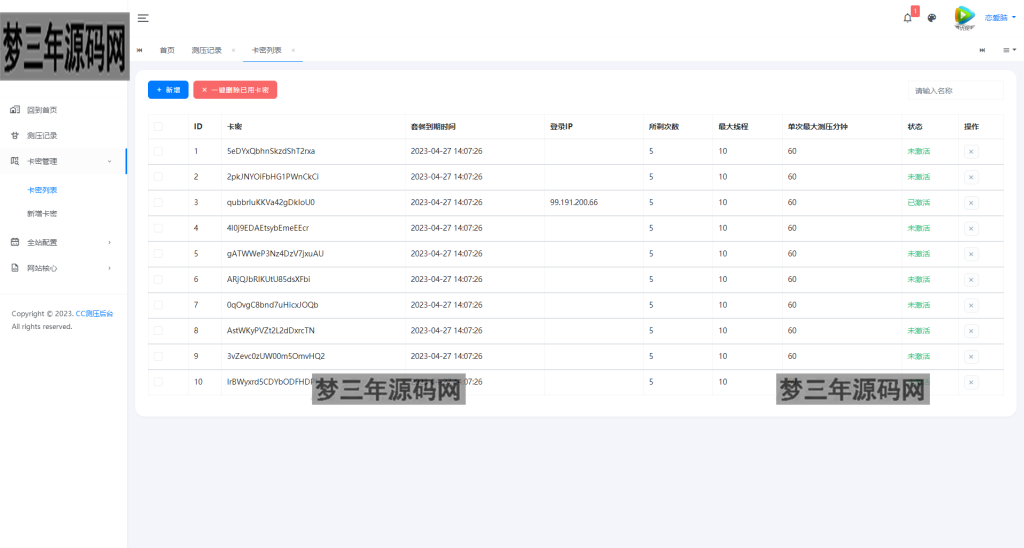Image resolution: width=1024 pixels, height=548 pixels.
Task: Delete row ID 10 with X icon
Action: coord(971,382)
